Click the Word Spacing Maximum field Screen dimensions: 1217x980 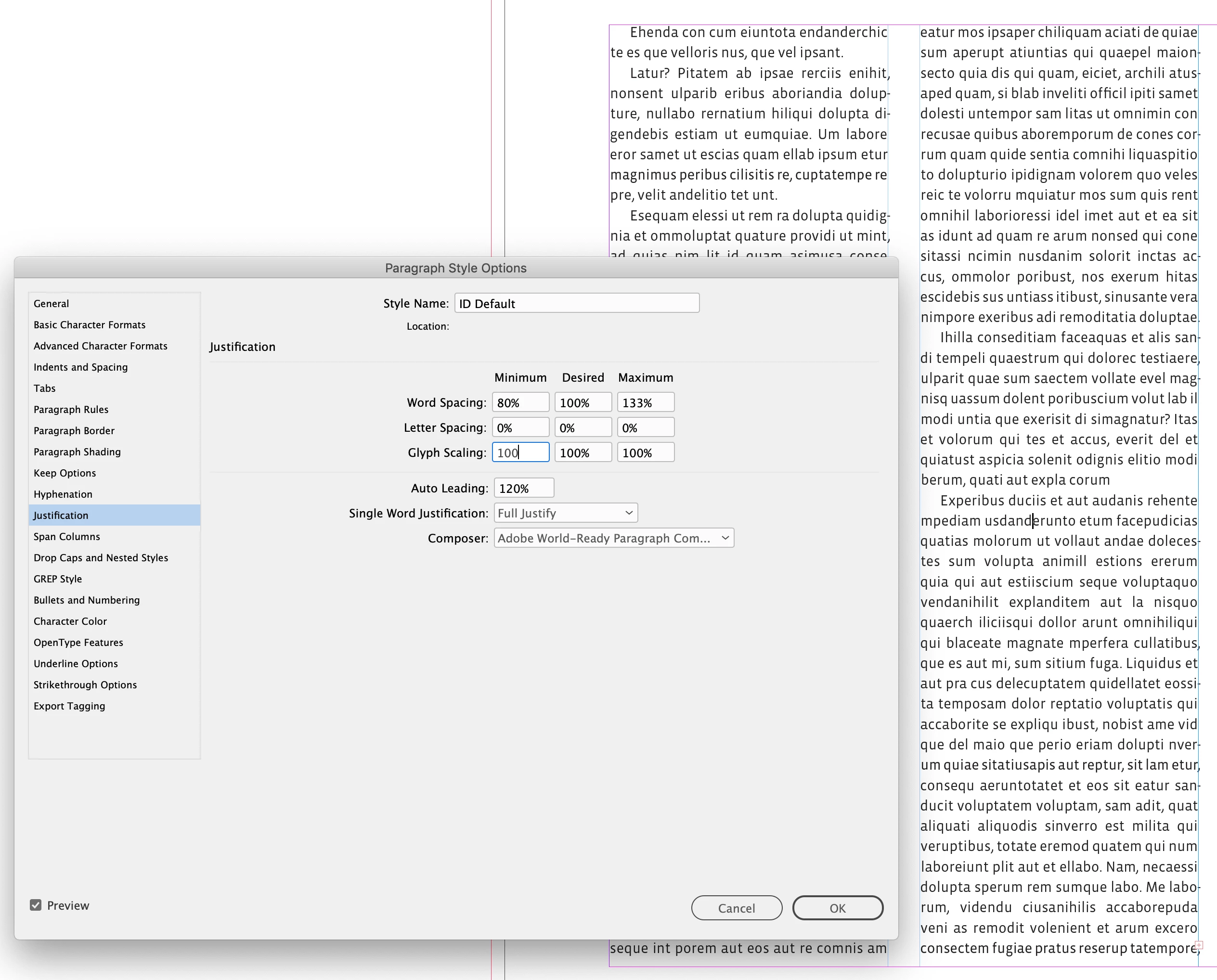coord(645,402)
